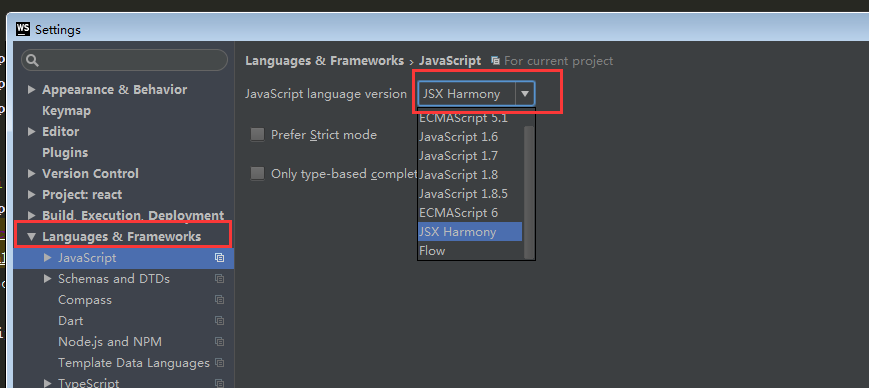The width and height of the screenshot is (869, 388).
Task: Click project-level icon beside Schemas and DTDs
Action: (x=219, y=279)
